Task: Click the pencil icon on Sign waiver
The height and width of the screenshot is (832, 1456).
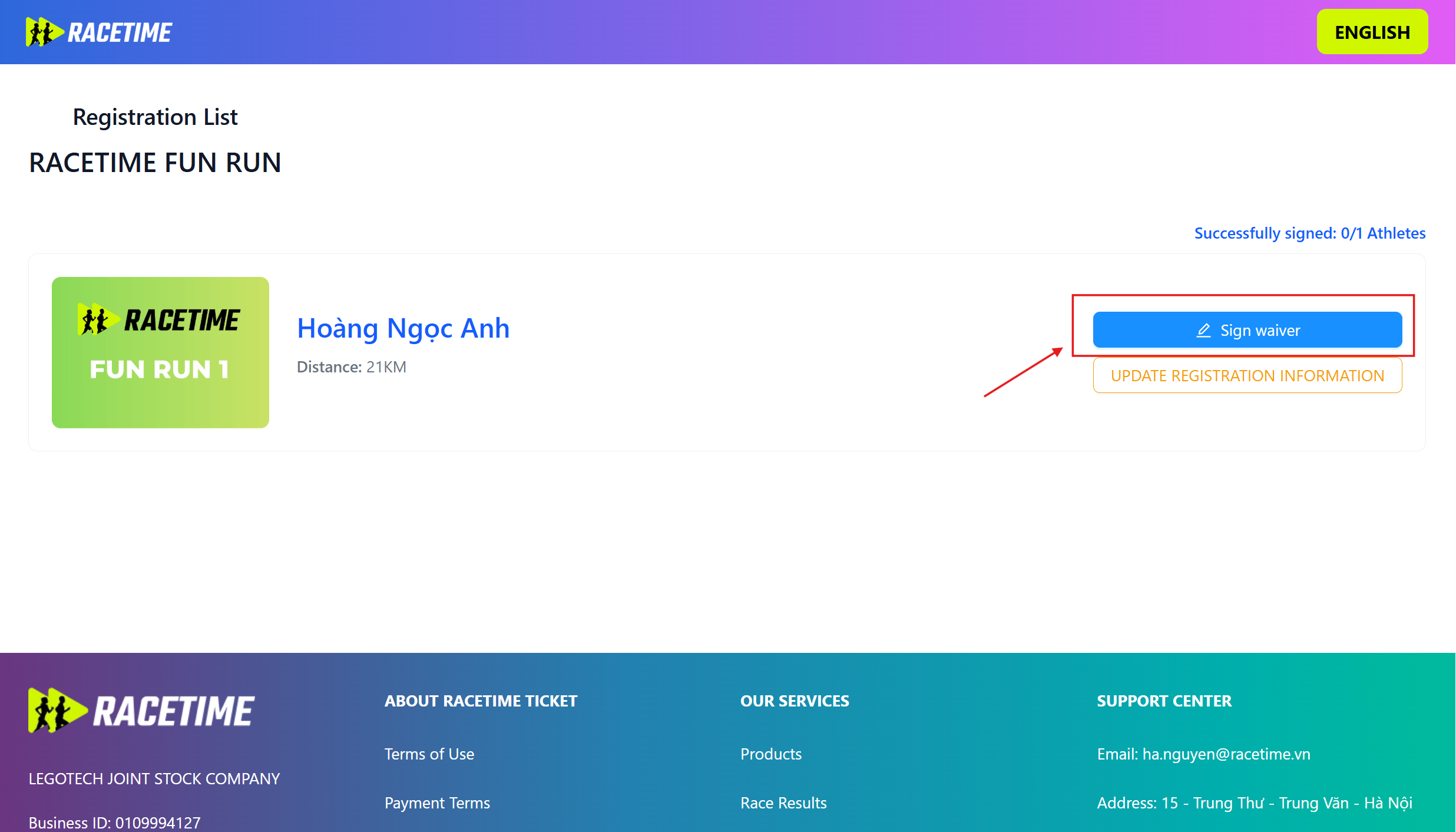Action: (x=1204, y=331)
